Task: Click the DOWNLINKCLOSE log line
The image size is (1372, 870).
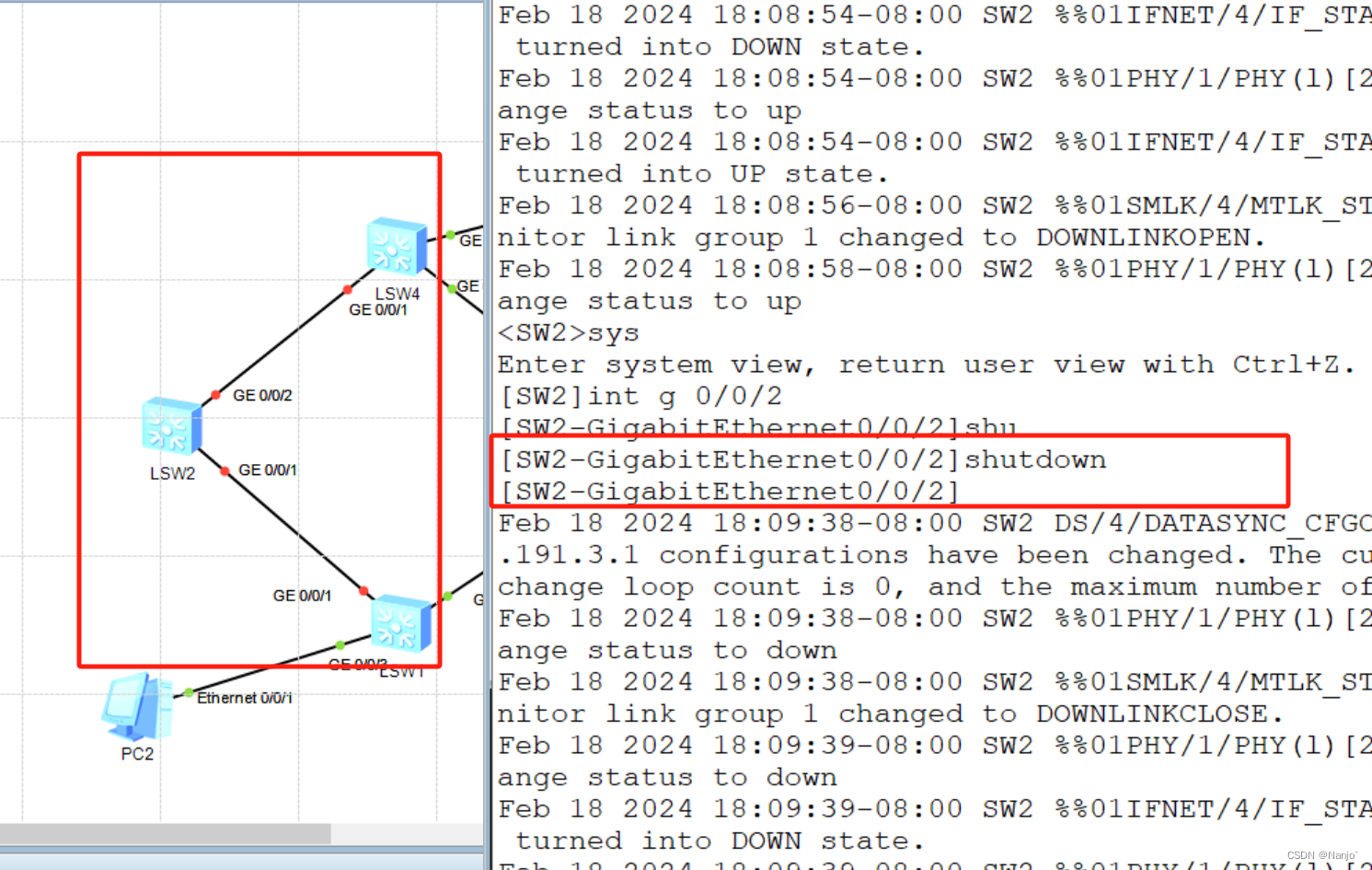Action: [891, 713]
